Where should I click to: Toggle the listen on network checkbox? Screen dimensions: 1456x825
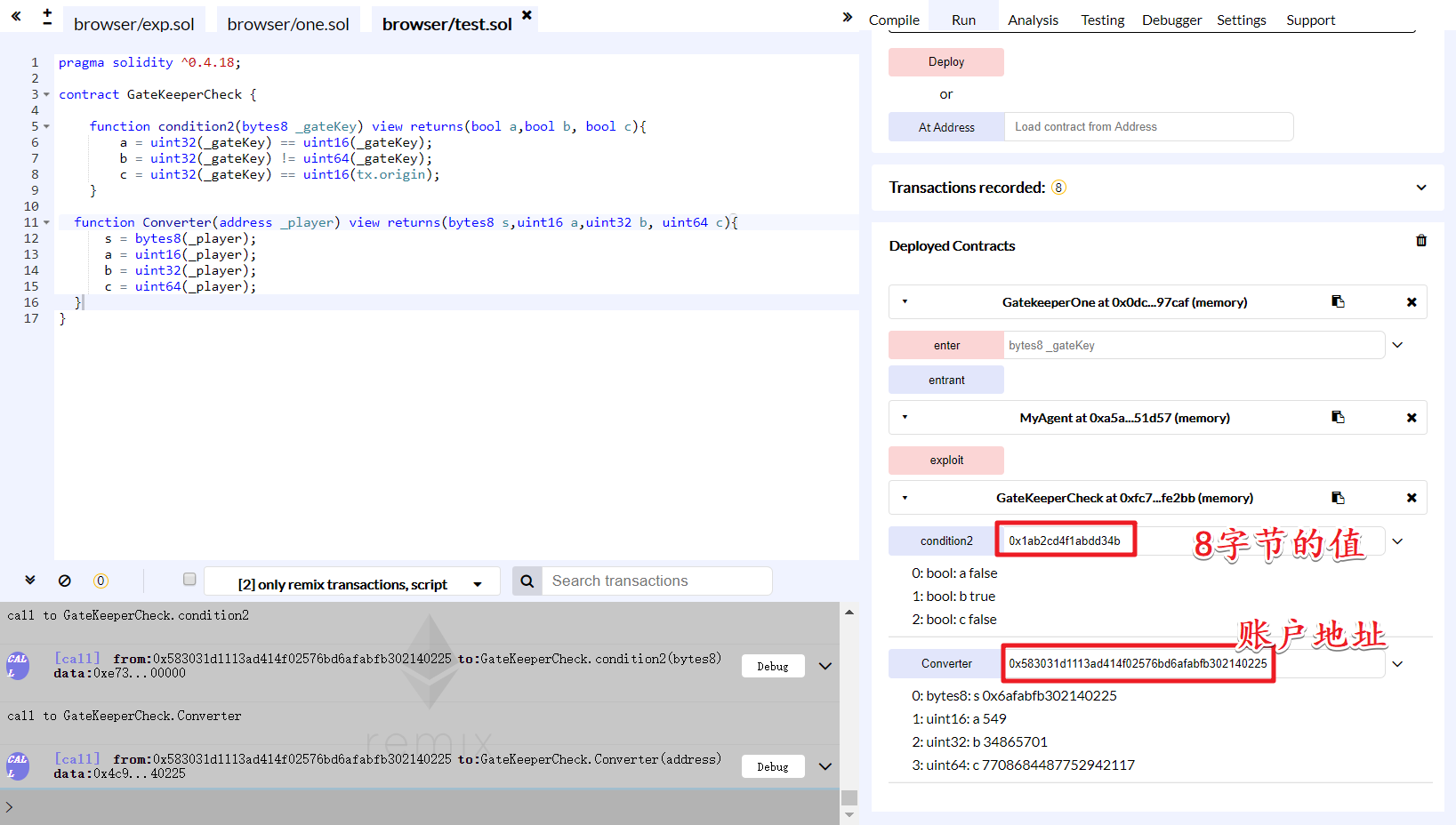coord(189,579)
